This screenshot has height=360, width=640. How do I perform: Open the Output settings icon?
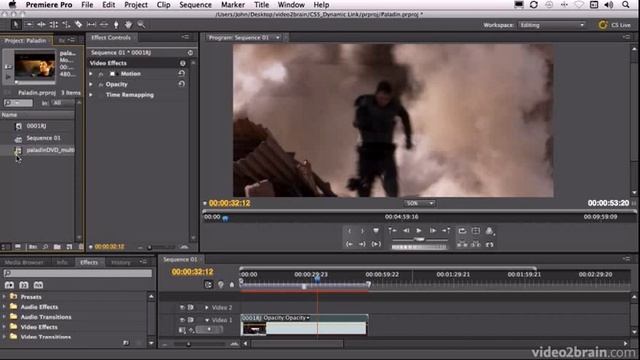(489, 231)
